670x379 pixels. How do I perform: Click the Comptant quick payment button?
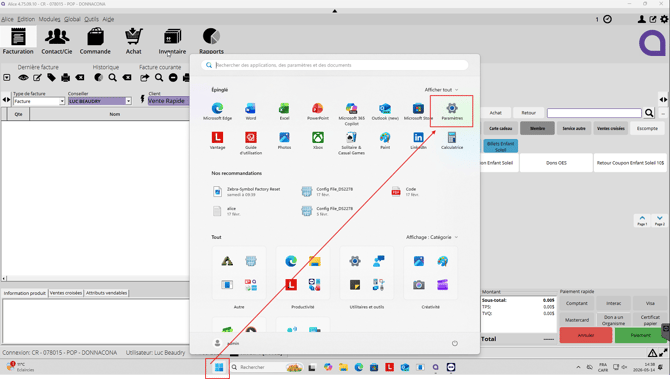(577, 303)
